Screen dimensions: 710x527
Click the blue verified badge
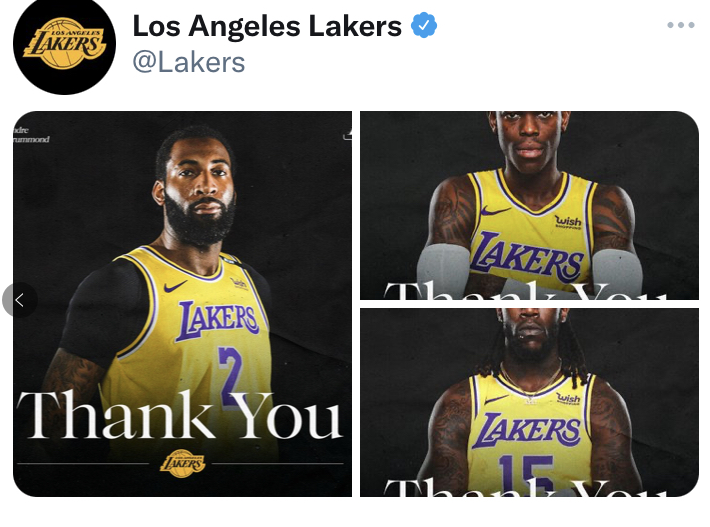click(x=424, y=26)
